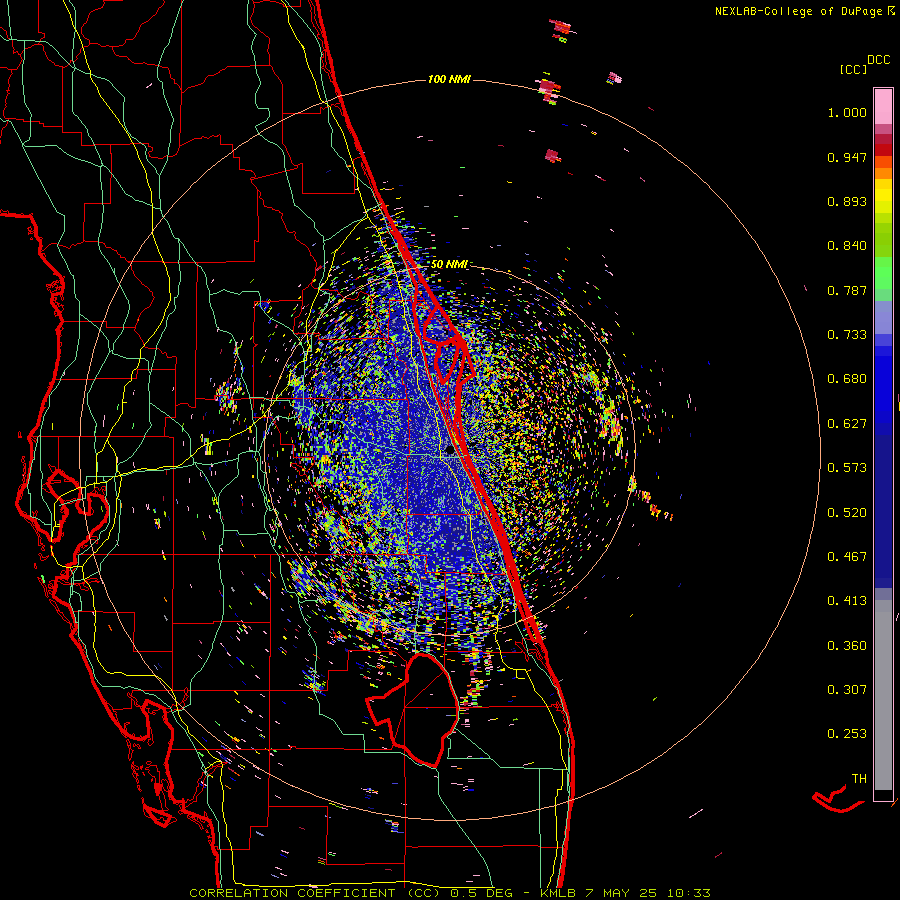Select the 0.840 scale value

pyautogui.click(x=847, y=246)
